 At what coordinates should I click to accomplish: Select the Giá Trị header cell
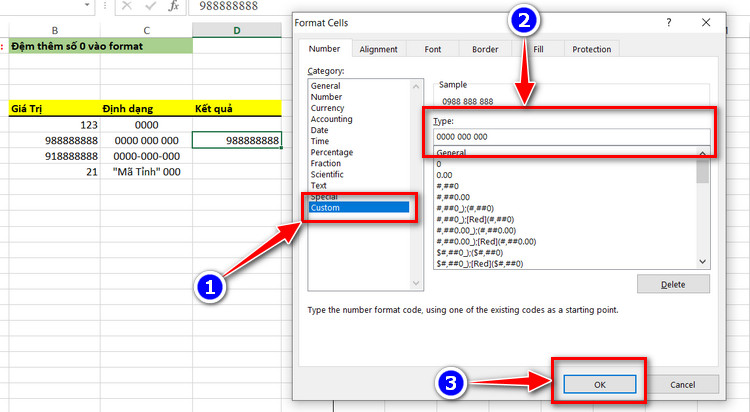(x=55, y=108)
